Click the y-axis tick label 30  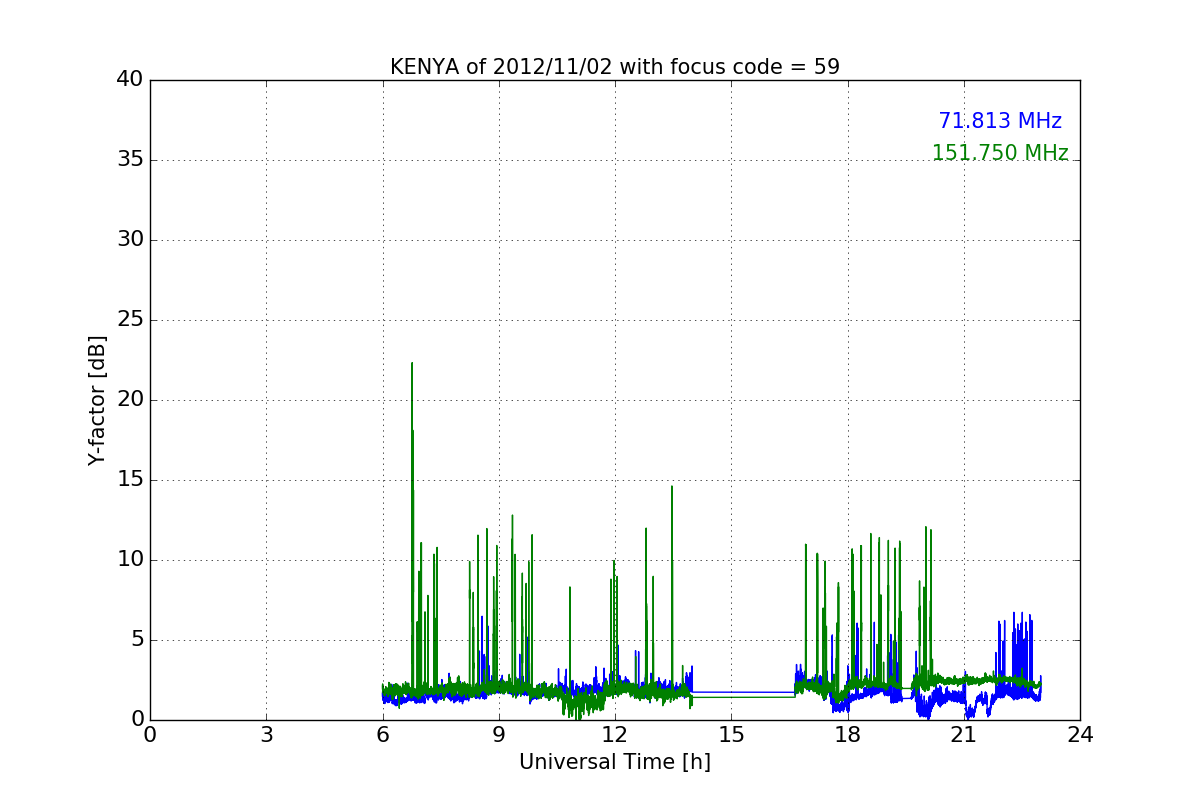130,240
